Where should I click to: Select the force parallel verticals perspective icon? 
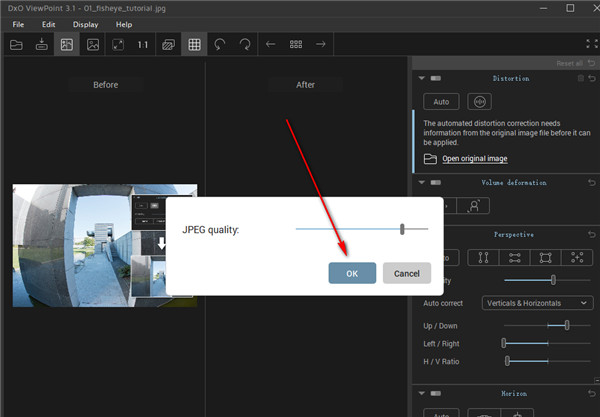482,257
